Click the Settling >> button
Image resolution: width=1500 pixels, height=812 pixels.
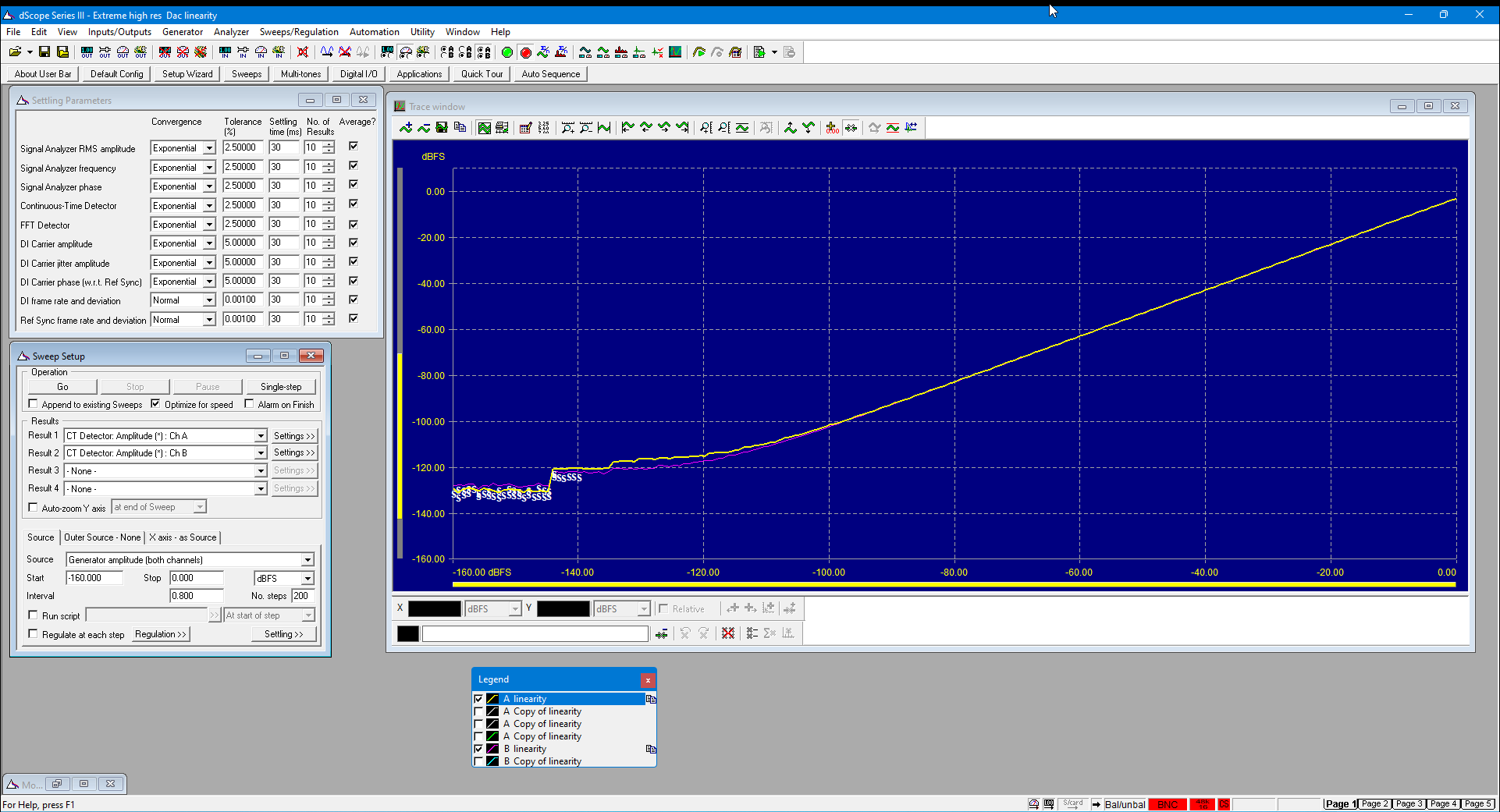pos(284,634)
